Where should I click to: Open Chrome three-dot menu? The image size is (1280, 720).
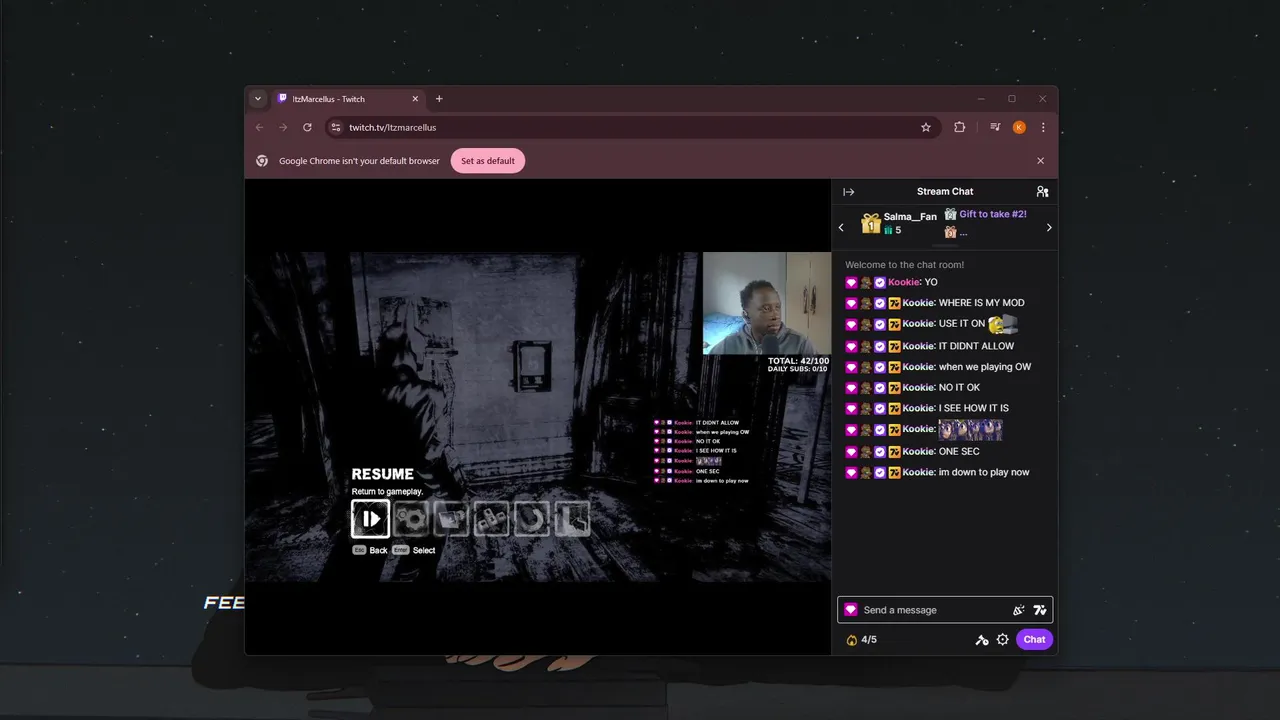(1043, 128)
